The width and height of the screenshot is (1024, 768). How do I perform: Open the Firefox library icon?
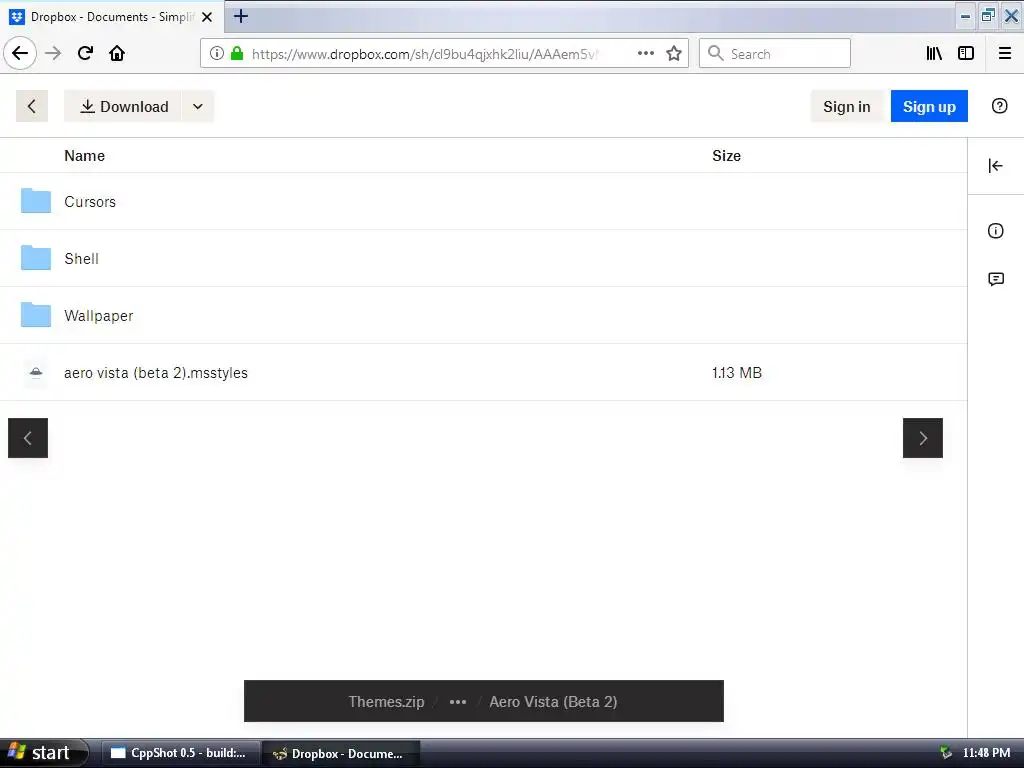934,54
